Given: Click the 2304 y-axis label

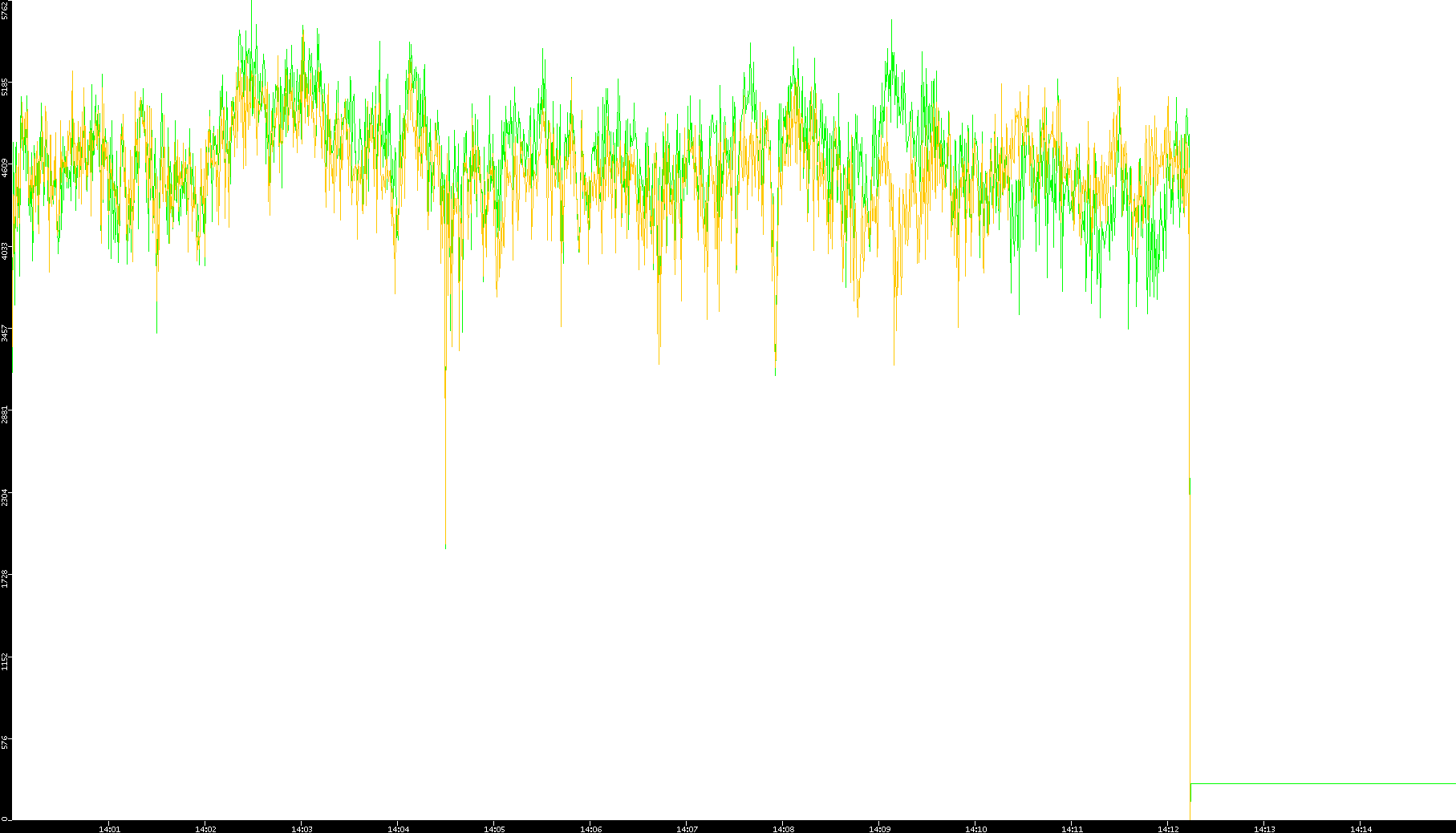Looking at the screenshot, I should 6,497.
